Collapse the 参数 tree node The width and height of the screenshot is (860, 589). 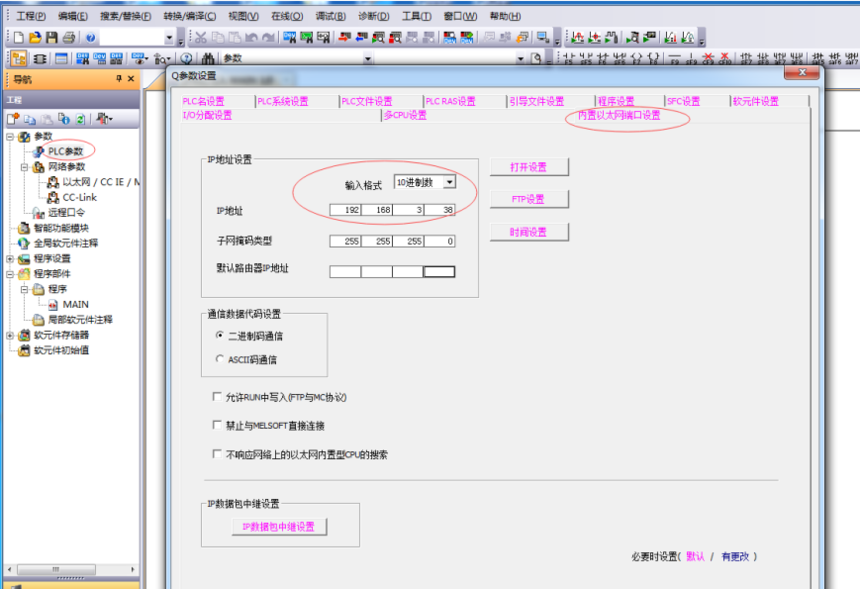(10, 136)
